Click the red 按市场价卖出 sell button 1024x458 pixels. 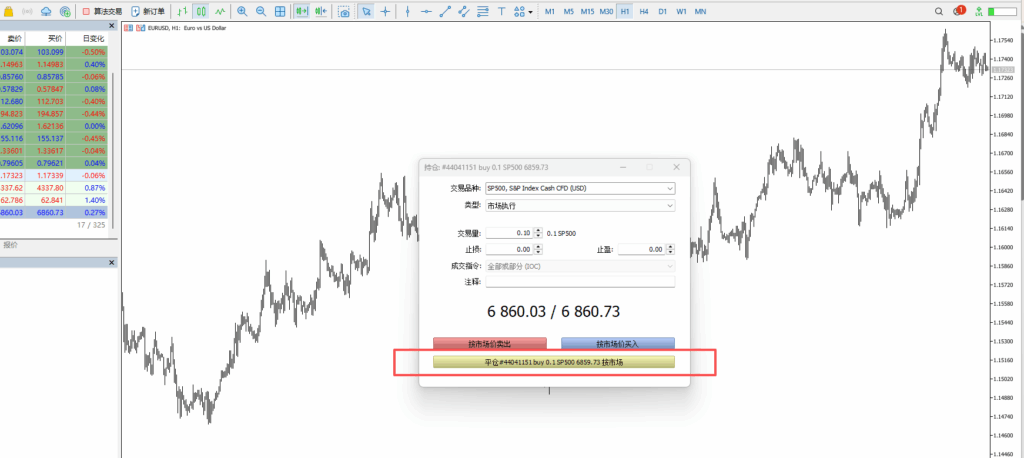click(x=490, y=343)
